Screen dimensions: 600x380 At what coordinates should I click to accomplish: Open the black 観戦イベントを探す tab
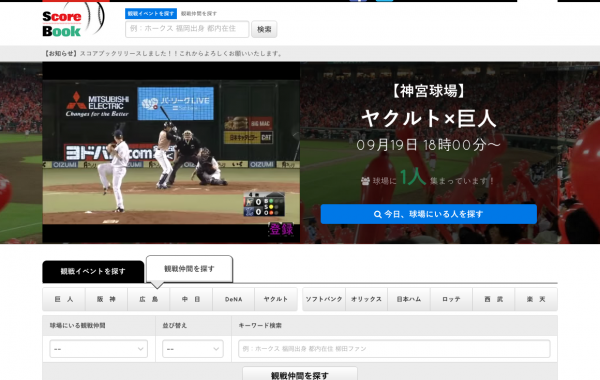click(93, 271)
